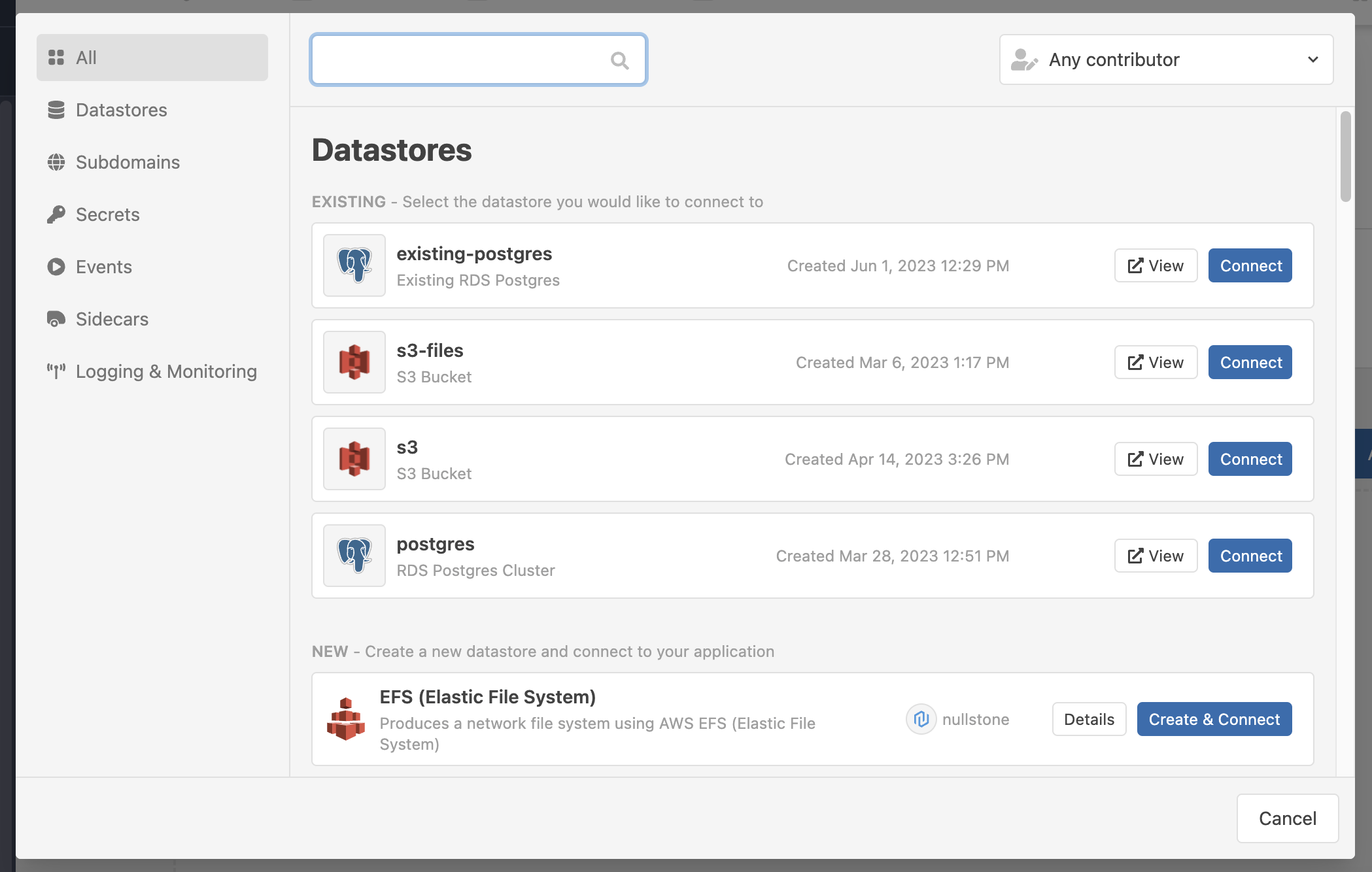This screenshot has height=872, width=1372.
Task: Open the Any contributor dropdown
Action: [x=1166, y=59]
